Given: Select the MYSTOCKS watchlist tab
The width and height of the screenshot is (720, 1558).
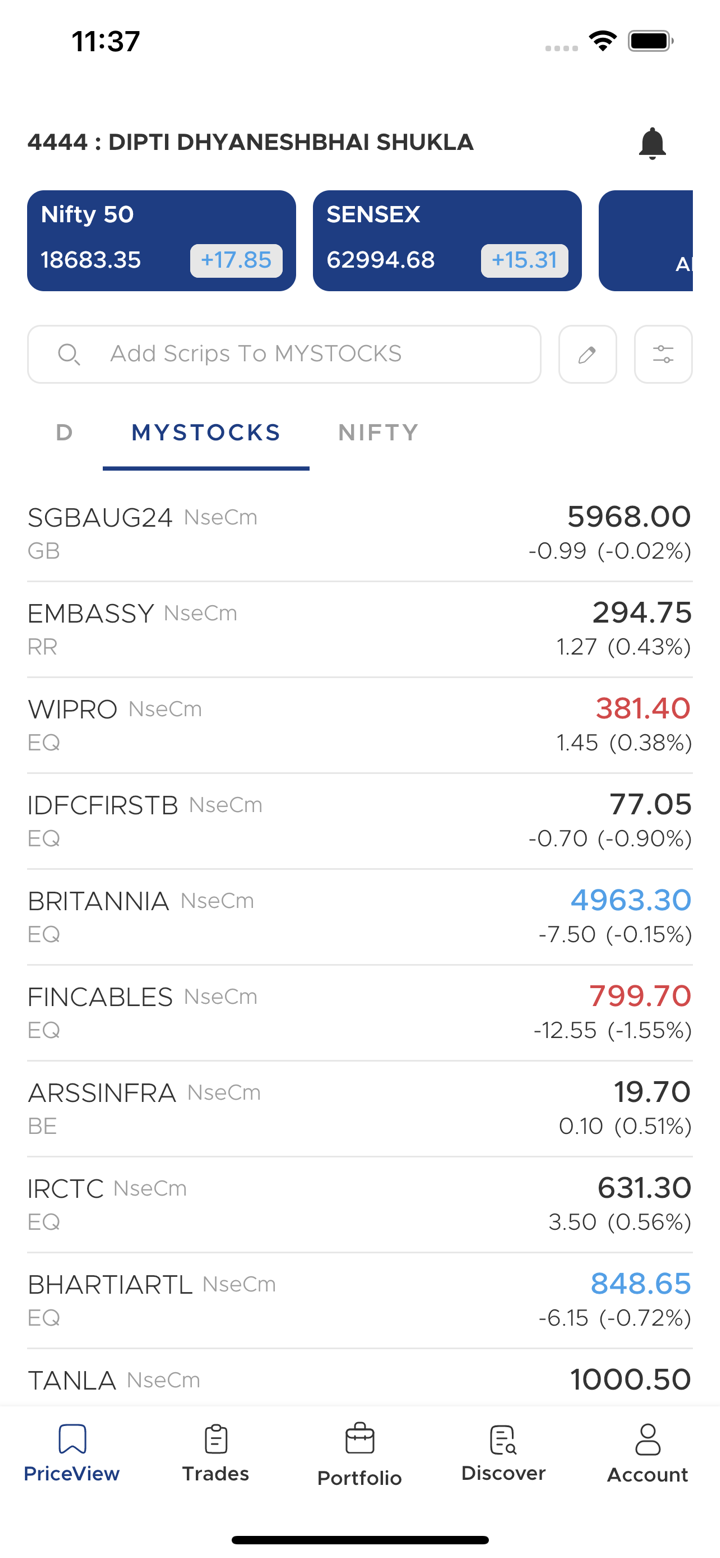Looking at the screenshot, I should [x=206, y=433].
